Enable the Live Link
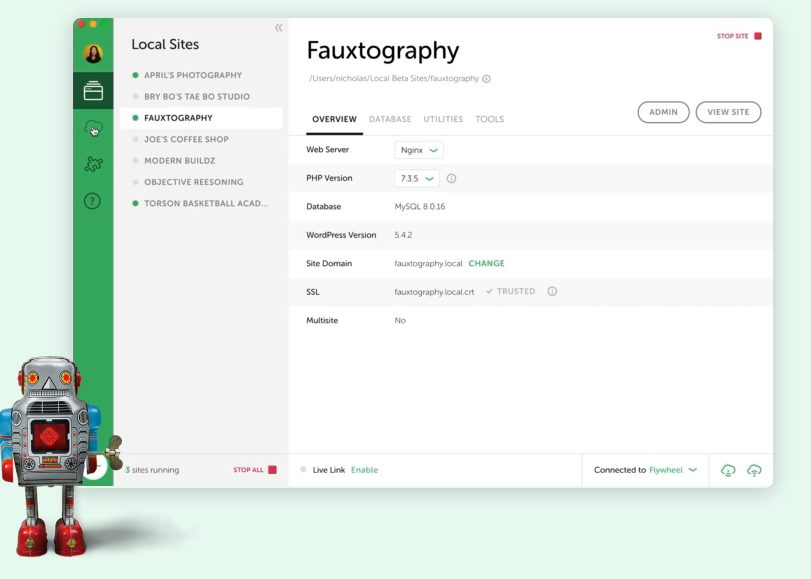The width and height of the screenshot is (811, 579). point(364,470)
